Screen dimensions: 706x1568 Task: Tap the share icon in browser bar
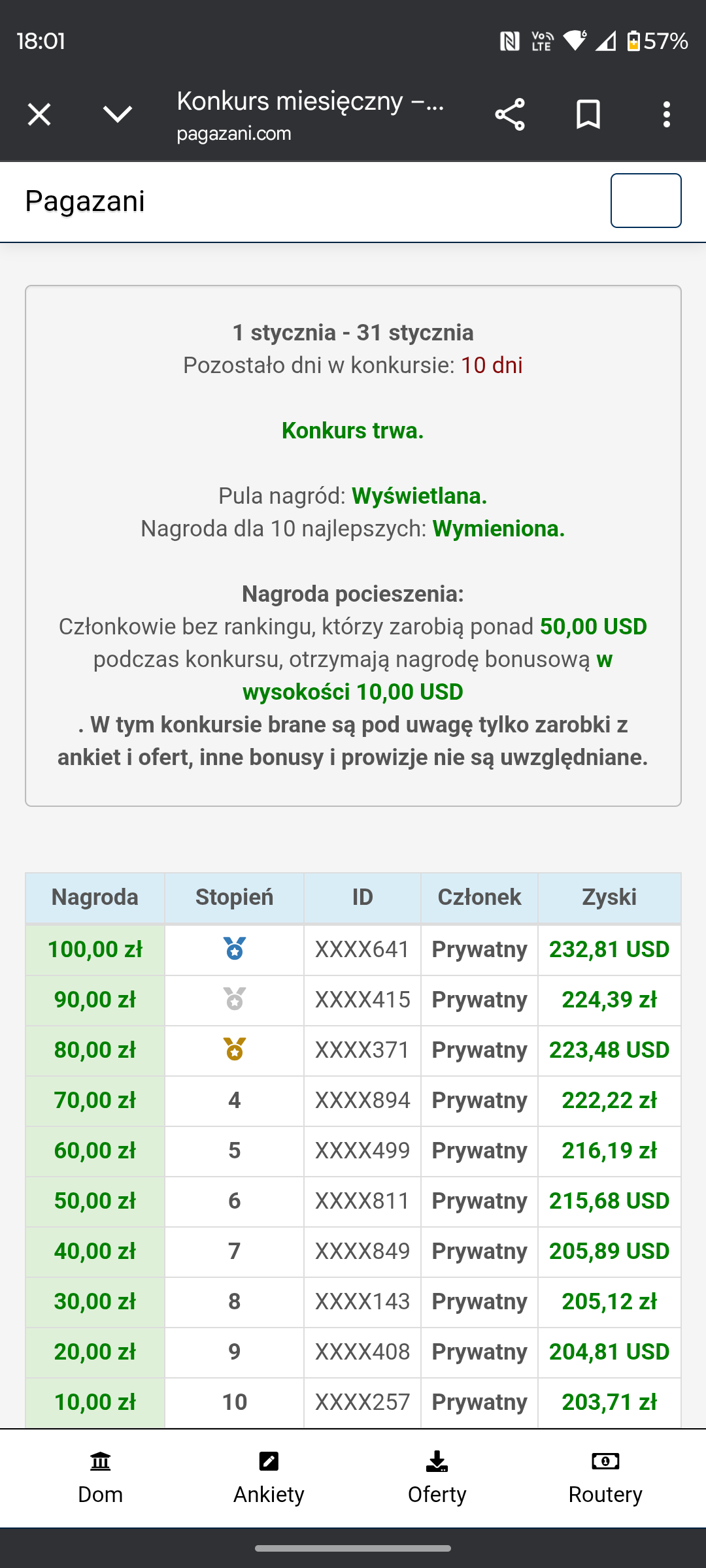510,115
